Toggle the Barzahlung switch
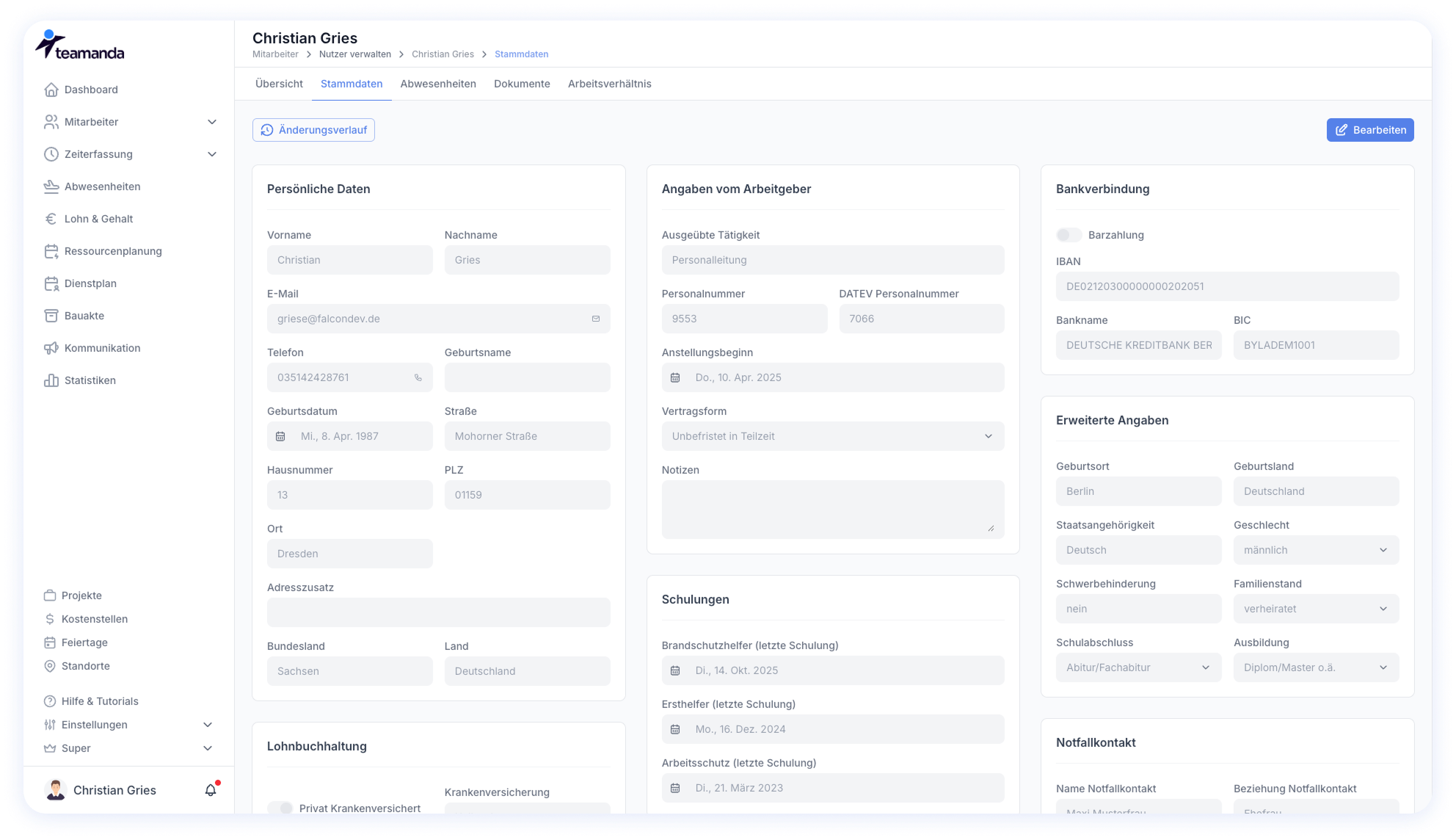Image resolution: width=1456 pixels, height=840 pixels. tap(1069, 235)
